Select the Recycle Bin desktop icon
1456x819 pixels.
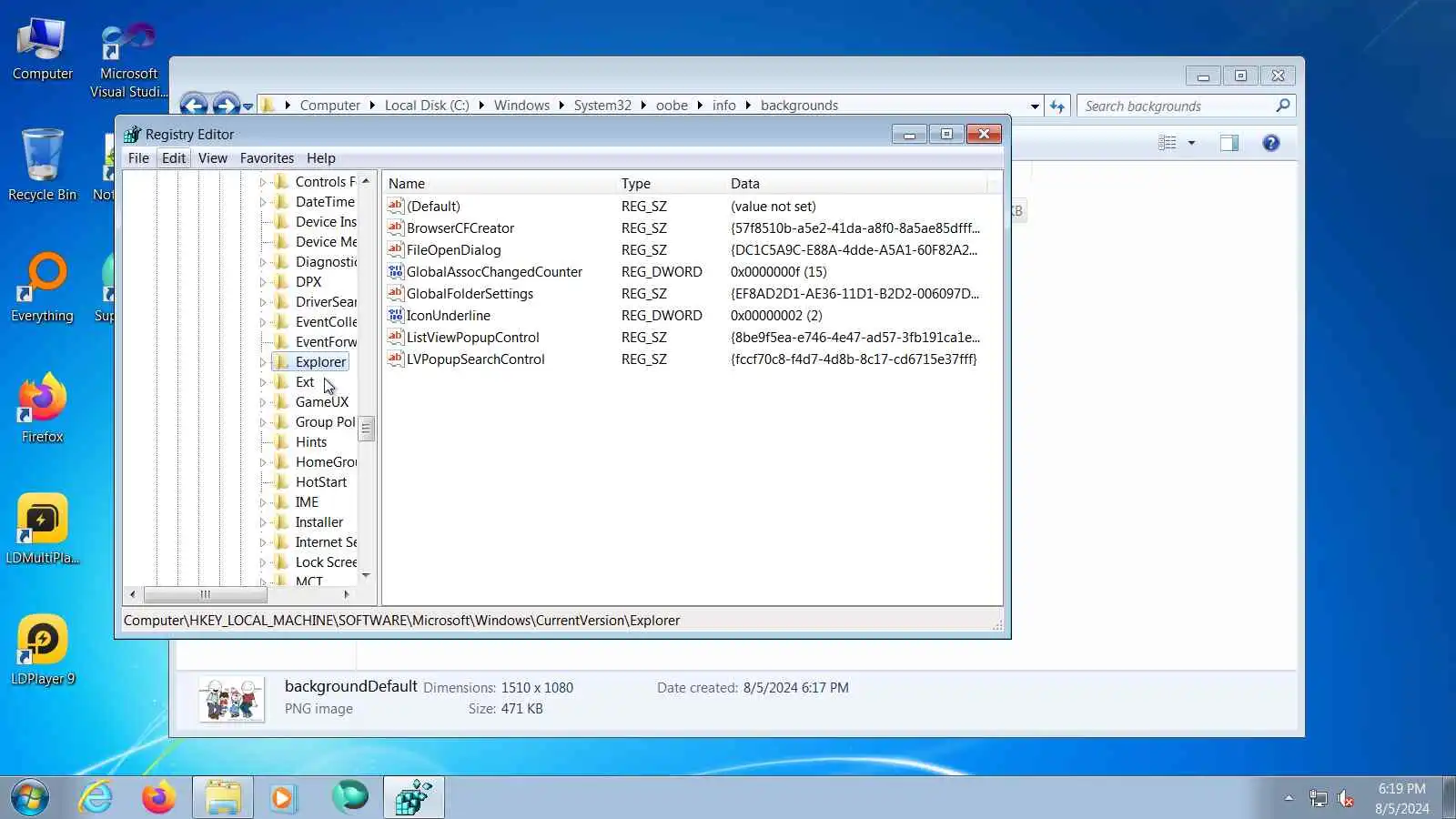pyautogui.click(x=43, y=166)
